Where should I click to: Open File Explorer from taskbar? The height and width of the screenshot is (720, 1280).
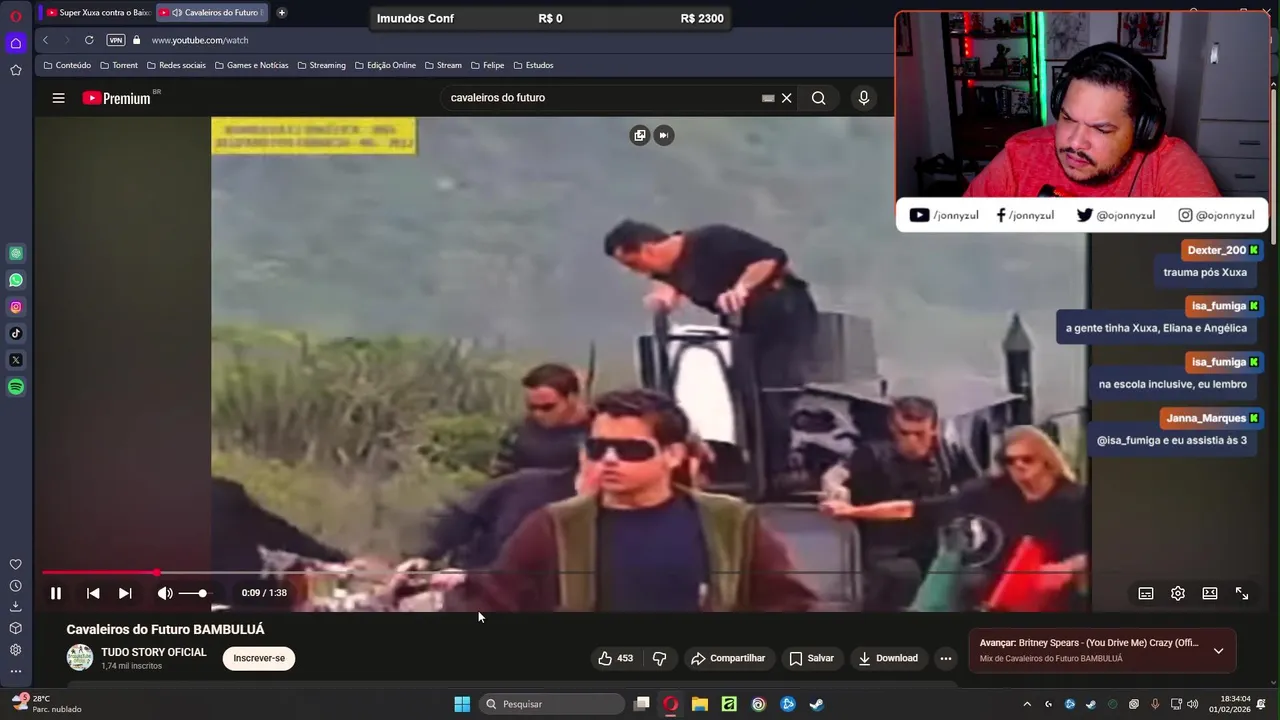[x=700, y=704]
